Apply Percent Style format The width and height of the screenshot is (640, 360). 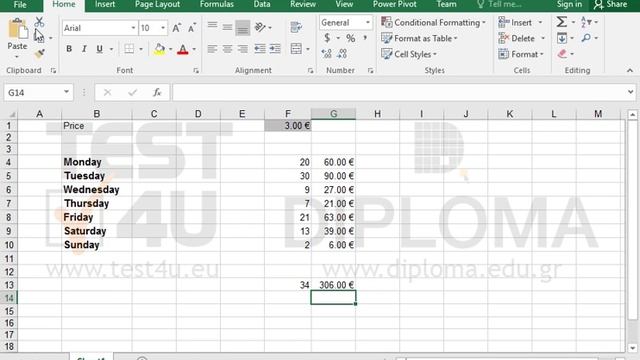350,38
